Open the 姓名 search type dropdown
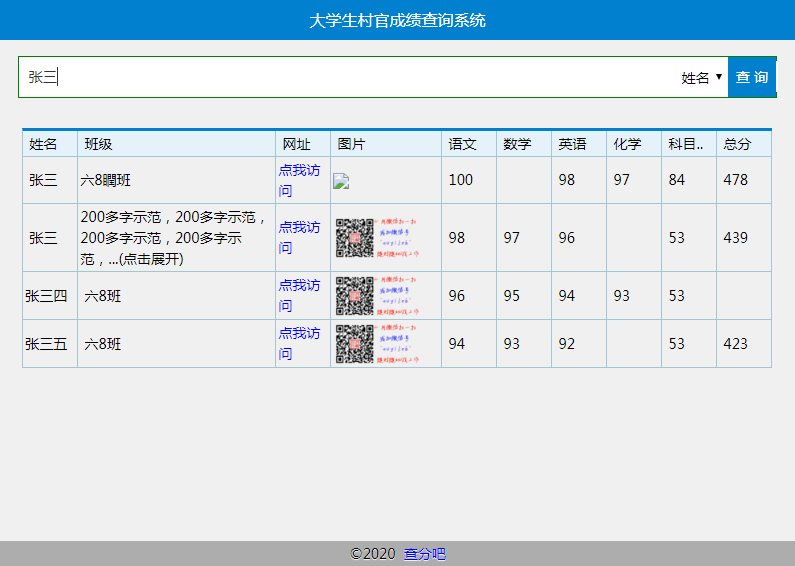Screen dimensions: 795x566 701,77
